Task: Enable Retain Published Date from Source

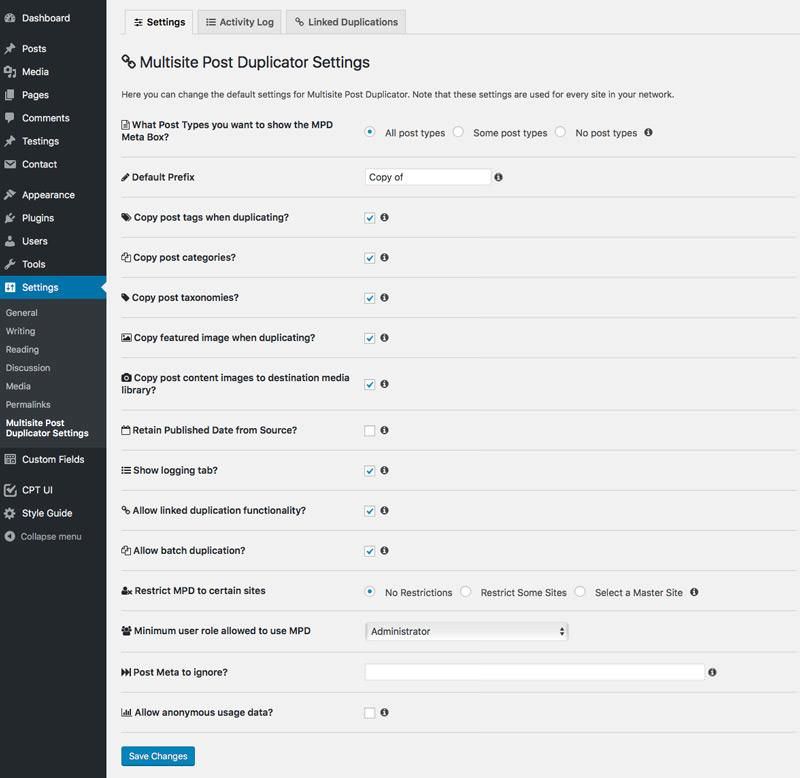Action: [x=369, y=431]
